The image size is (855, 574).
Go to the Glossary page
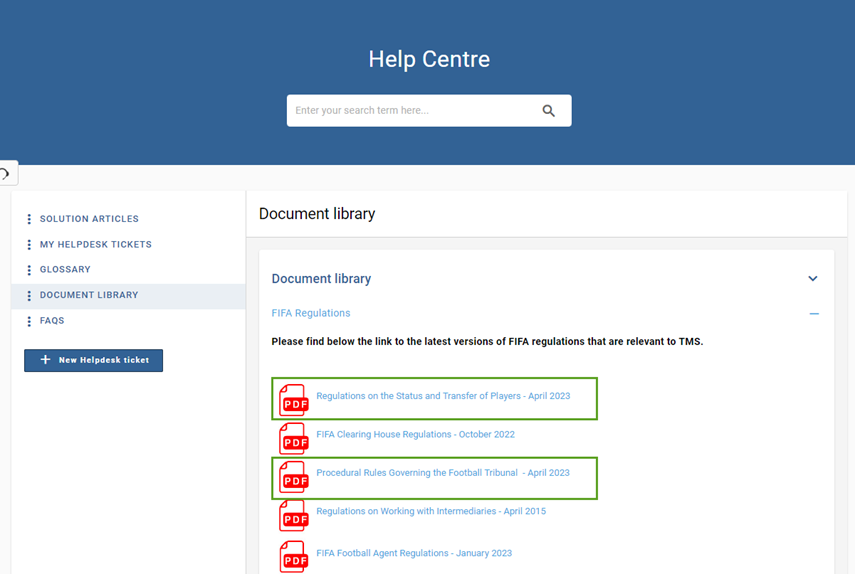click(65, 269)
